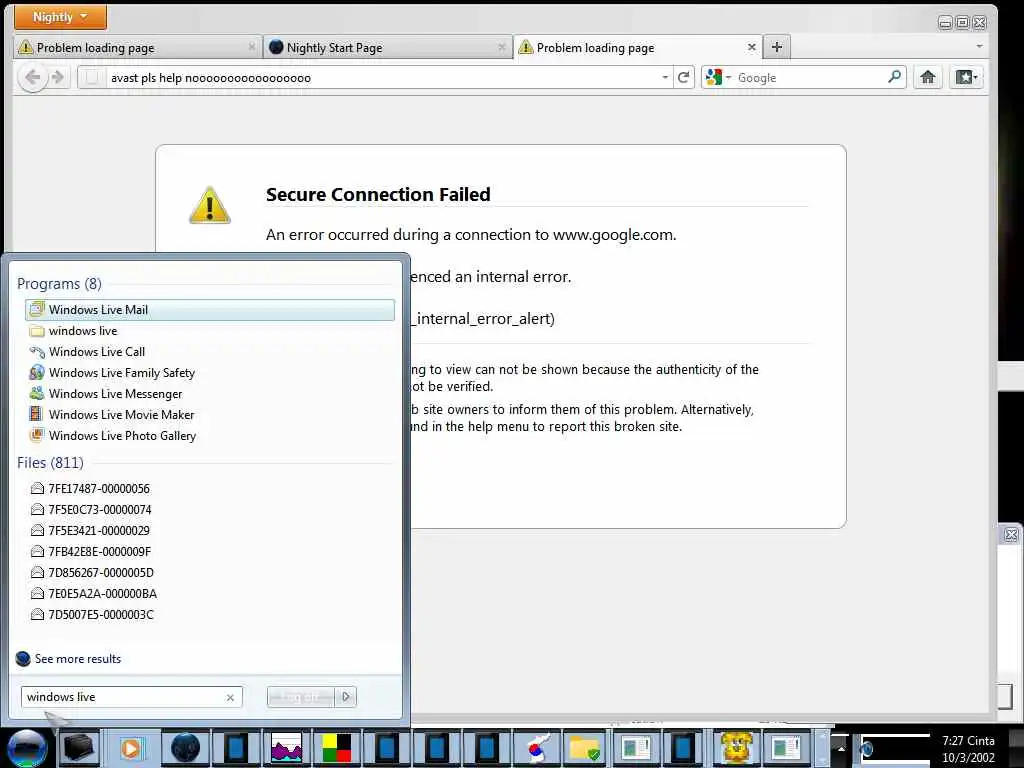
Task: Click the Messenger people icon
Action: [37, 393]
